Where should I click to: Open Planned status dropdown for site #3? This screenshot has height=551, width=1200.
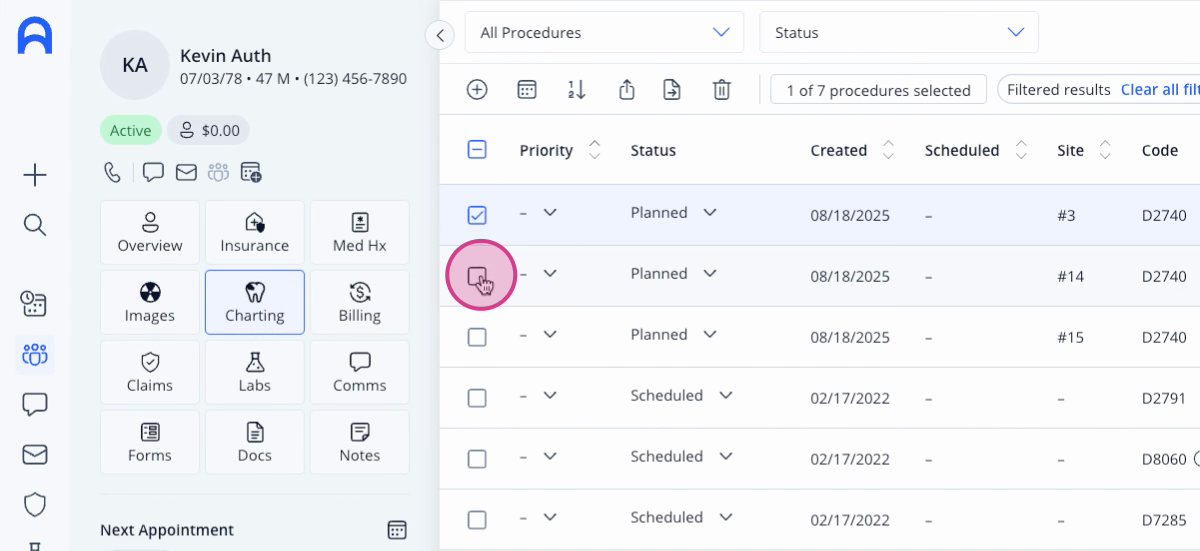[710, 212]
